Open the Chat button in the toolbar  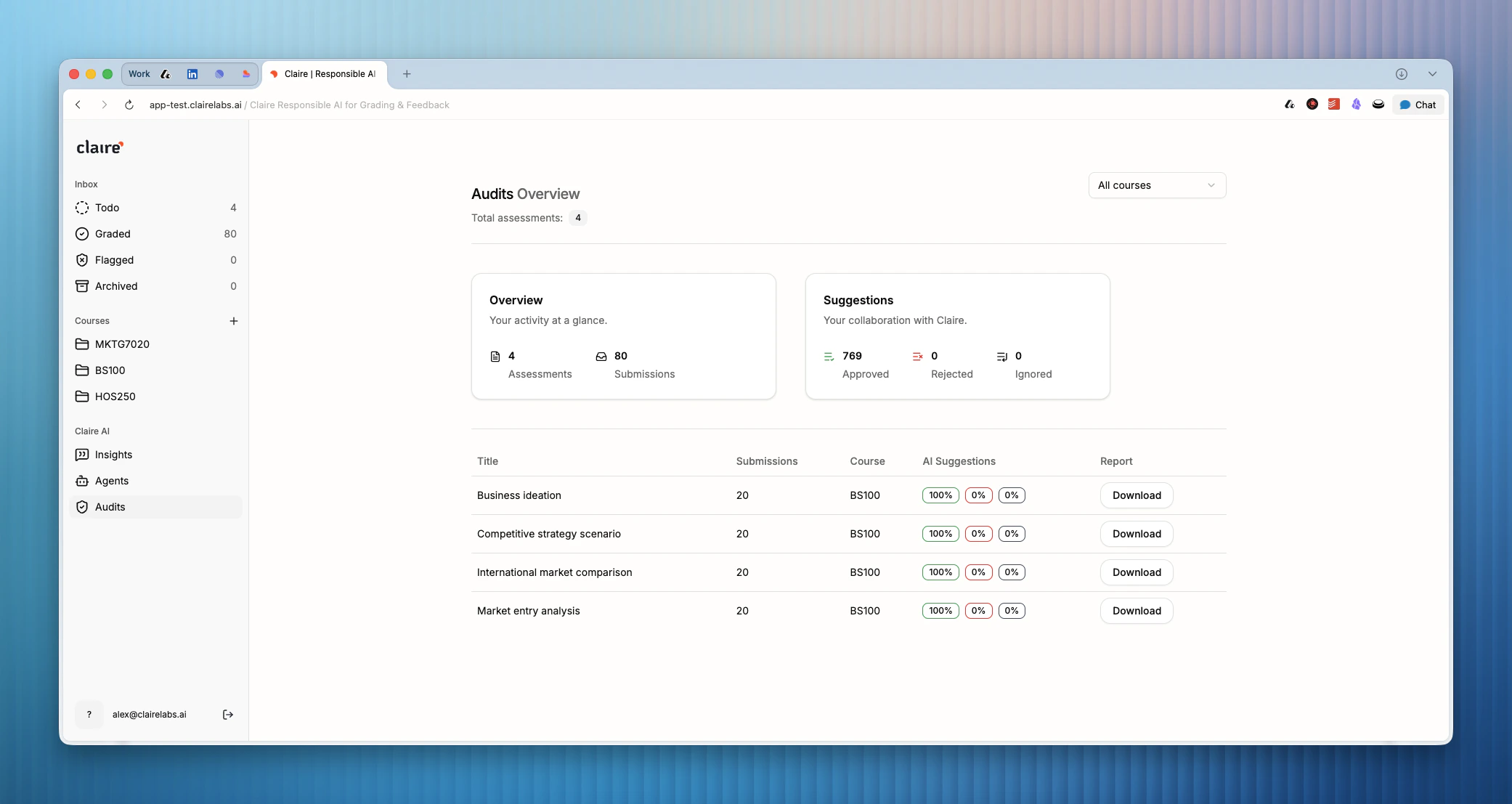point(1418,105)
